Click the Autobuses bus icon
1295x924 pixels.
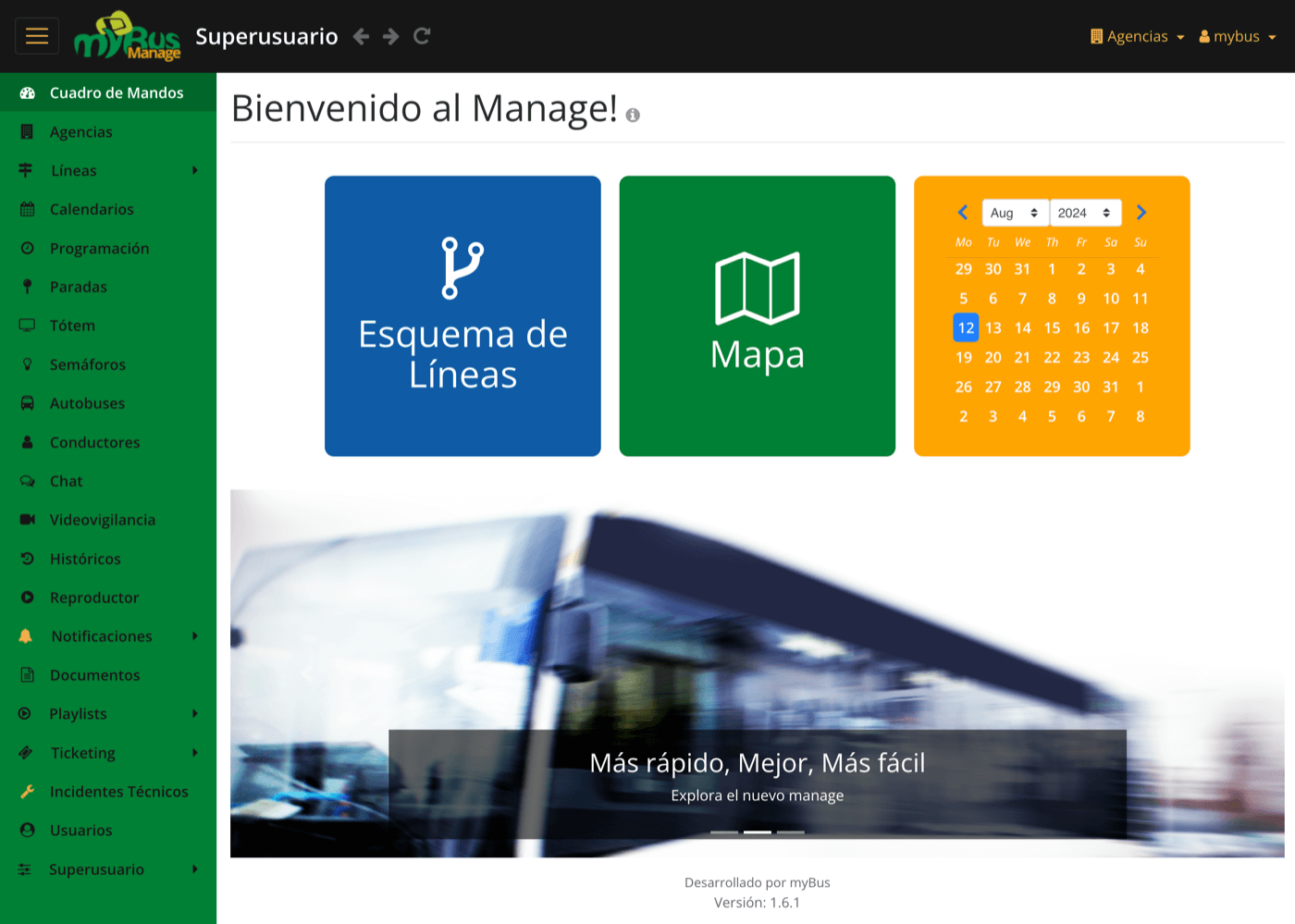(x=27, y=403)
